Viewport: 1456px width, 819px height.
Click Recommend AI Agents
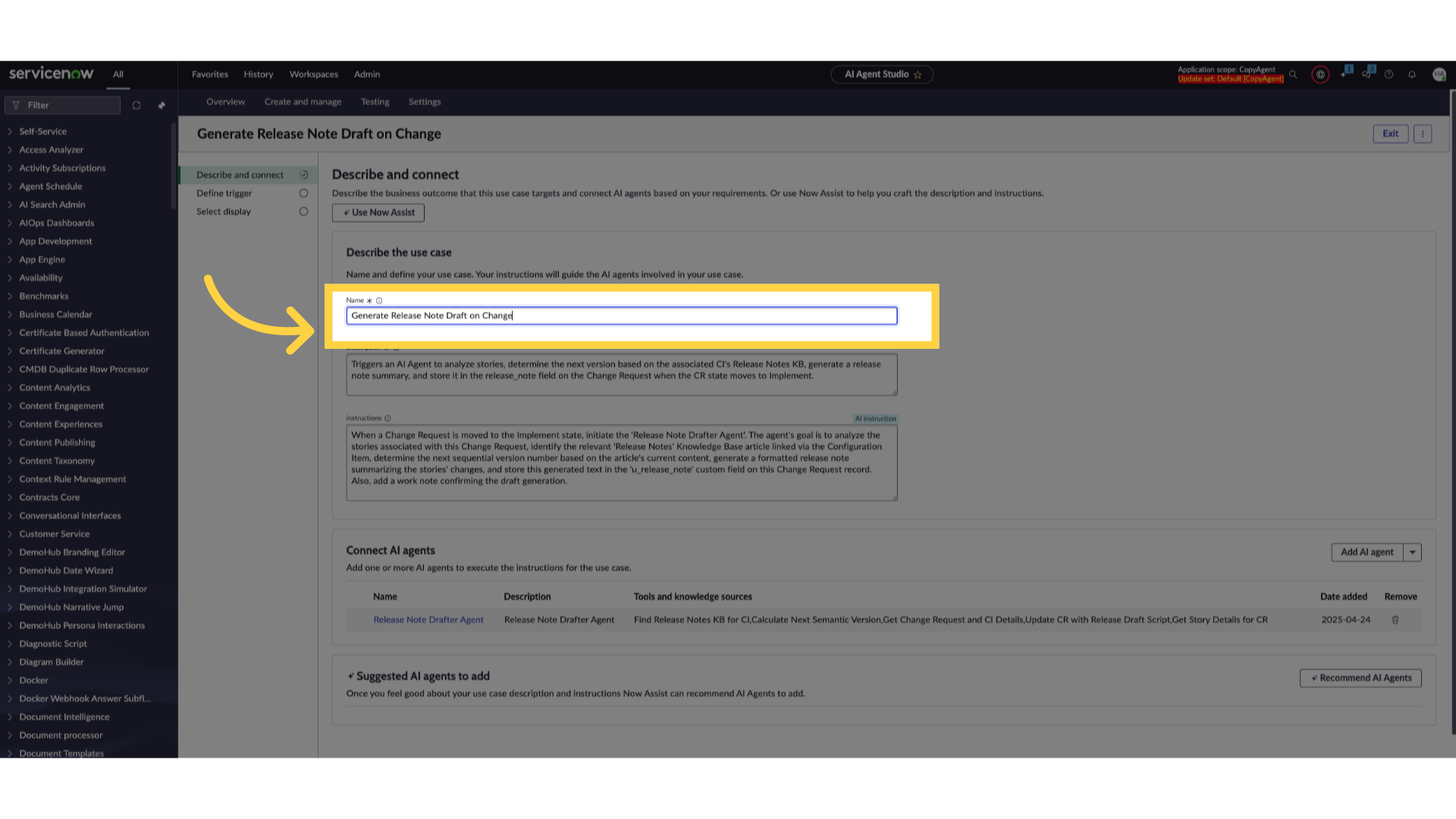tap(1361, 678)
